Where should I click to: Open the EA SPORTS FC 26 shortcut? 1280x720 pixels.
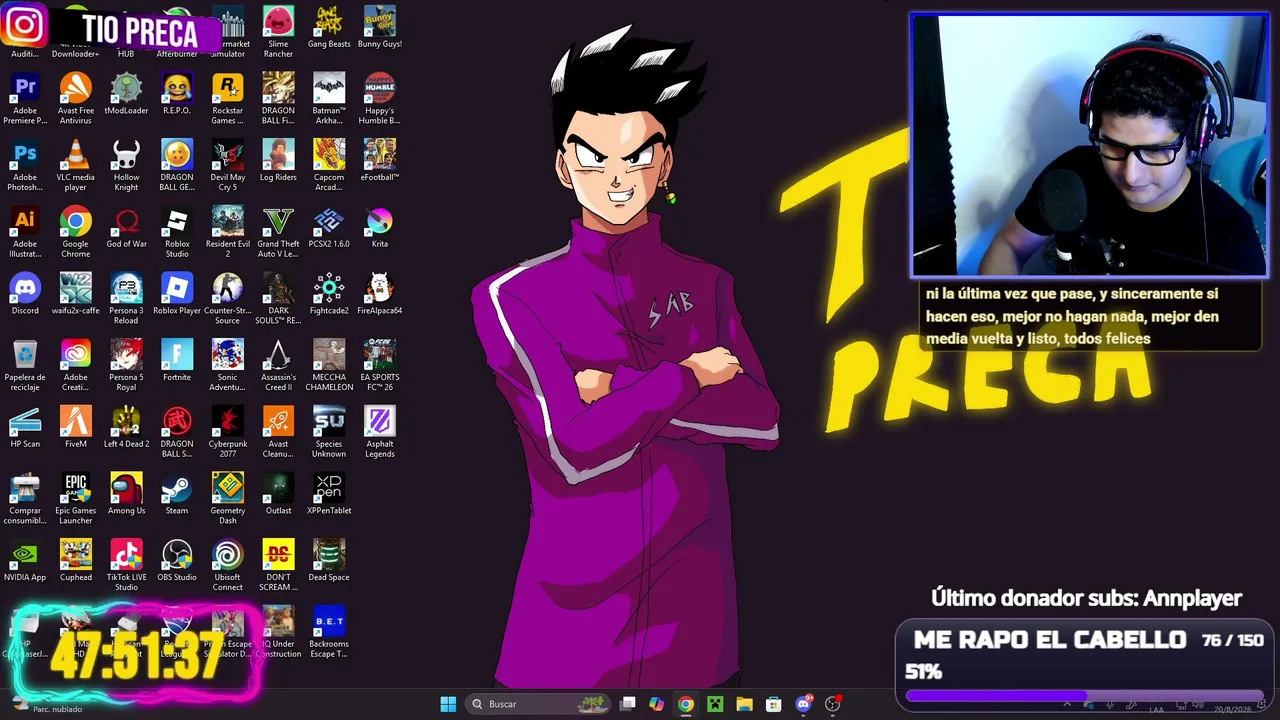(380, 366)
